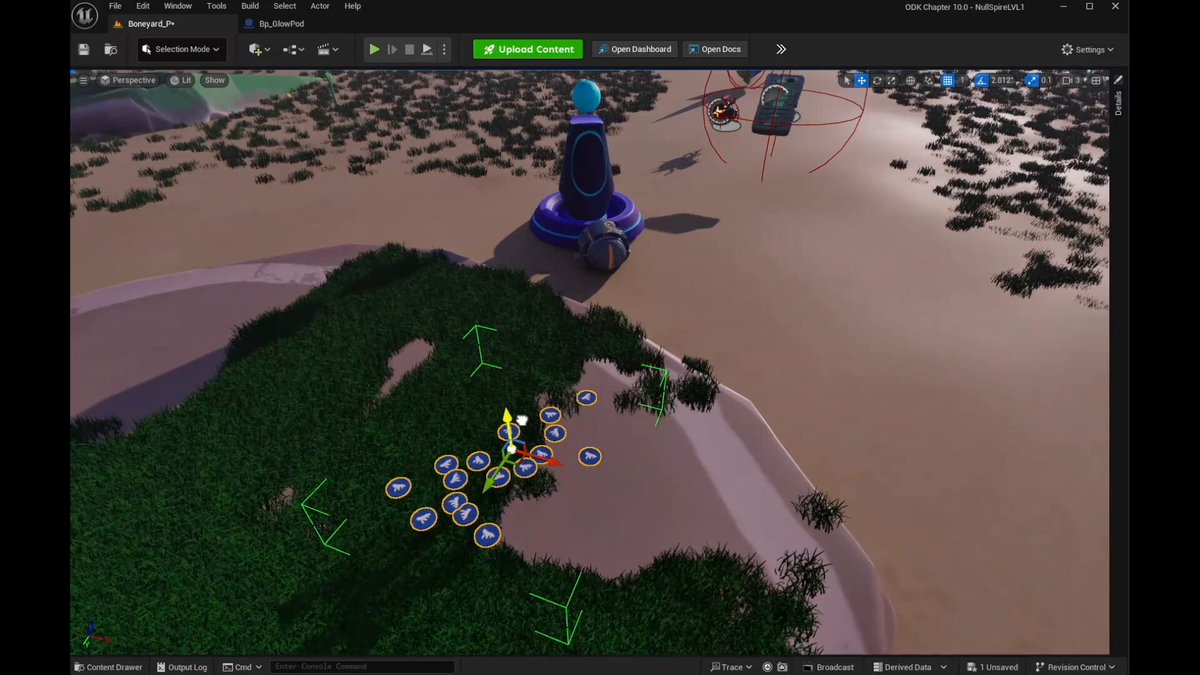Click the viewport layout maximize icon
The image size is (1200, 675).
1096,80
